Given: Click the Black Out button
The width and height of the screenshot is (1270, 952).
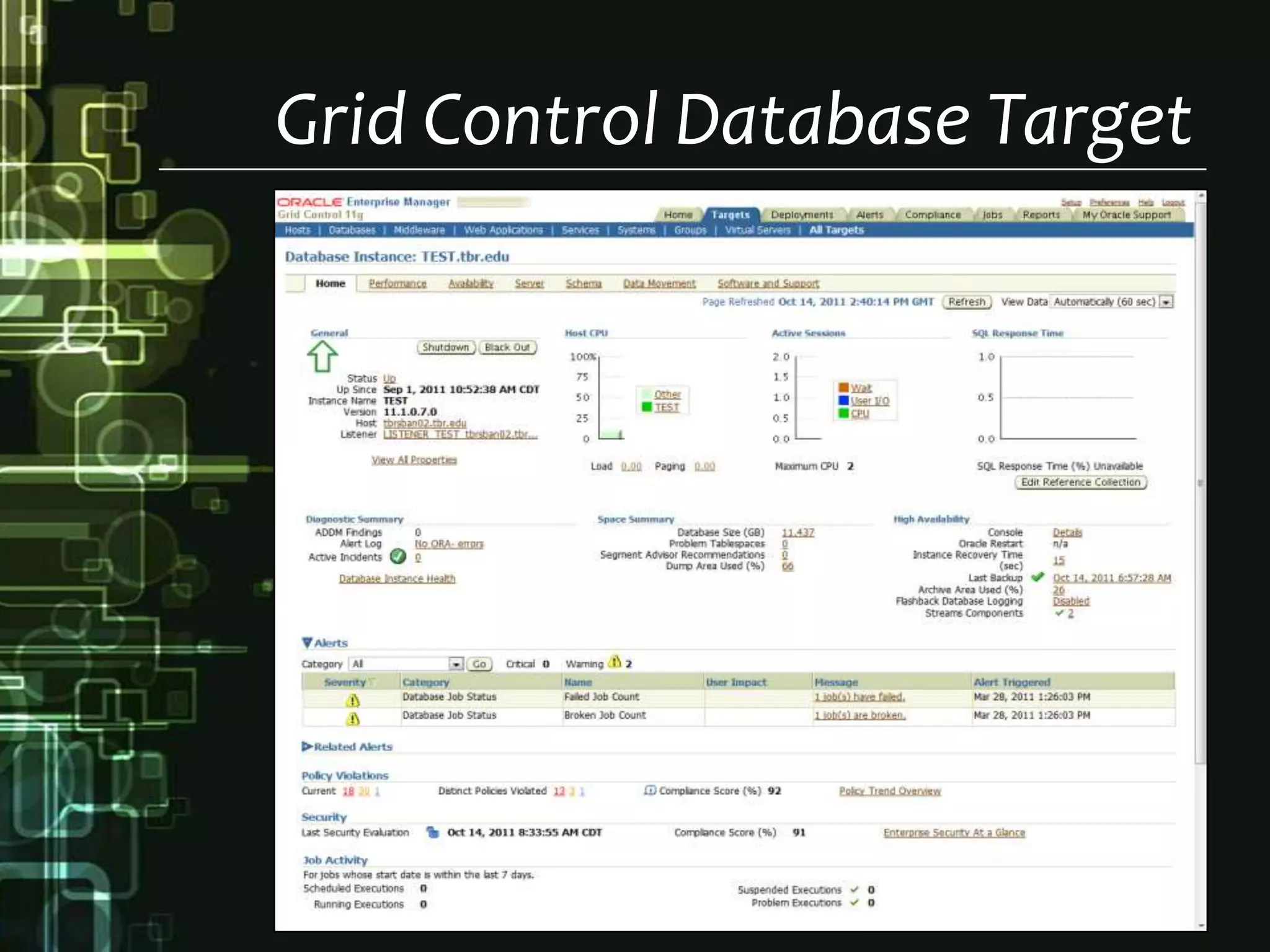Looking at the screenshot, I should point(507,348).
